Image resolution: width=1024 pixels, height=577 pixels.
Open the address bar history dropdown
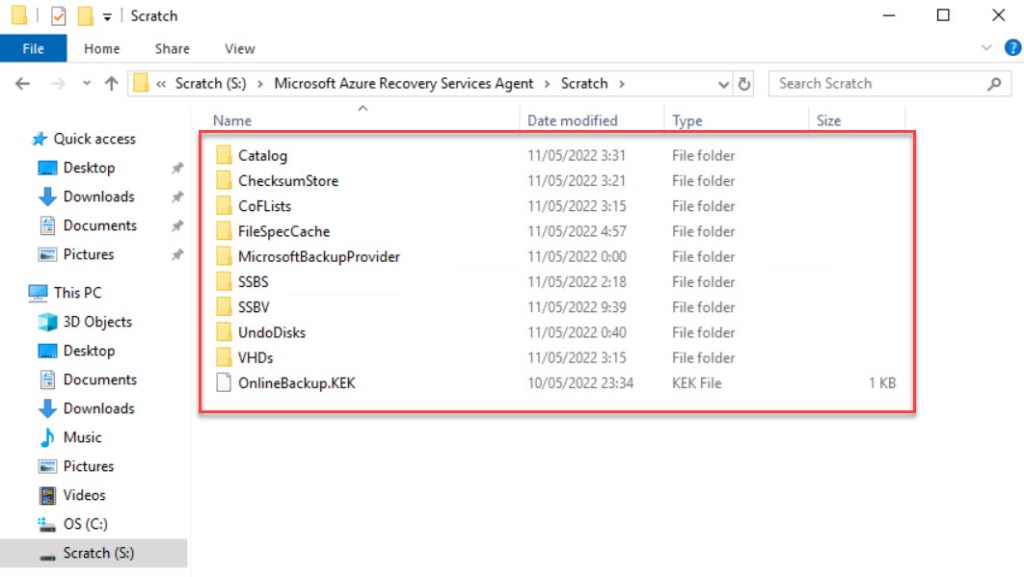tap(723, 84)
